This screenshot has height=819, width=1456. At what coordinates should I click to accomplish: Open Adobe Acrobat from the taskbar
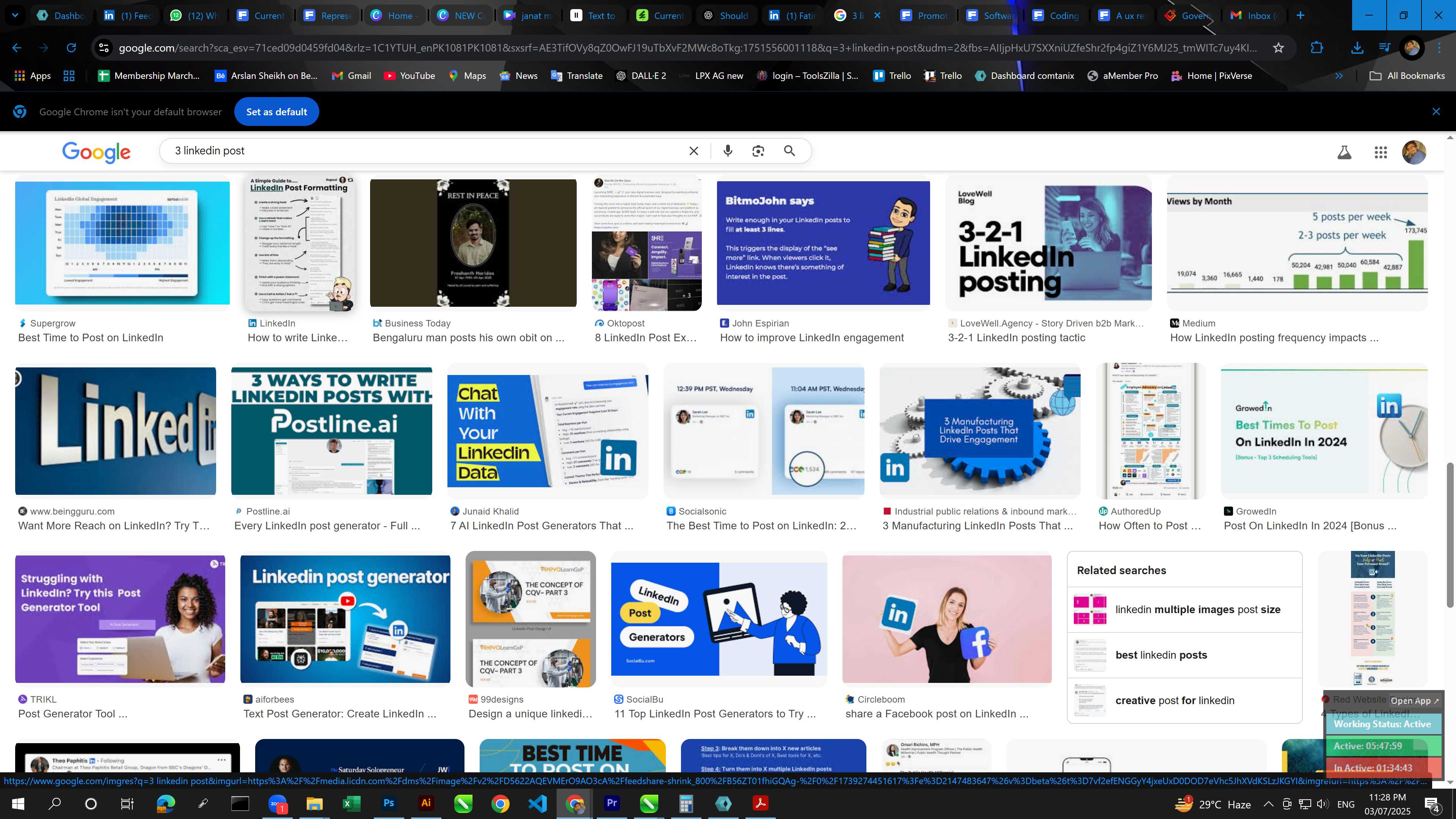click(x=760, y=803)
